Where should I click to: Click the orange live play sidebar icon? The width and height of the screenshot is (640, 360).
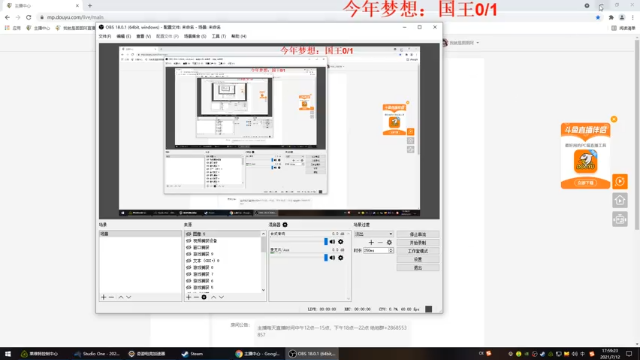pyautogui.click(x=620, y=181)
